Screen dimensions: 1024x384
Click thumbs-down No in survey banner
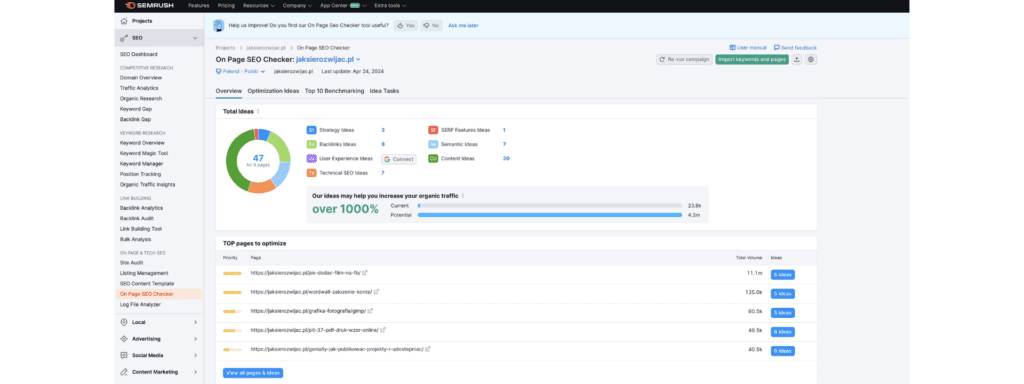point(431,25)
